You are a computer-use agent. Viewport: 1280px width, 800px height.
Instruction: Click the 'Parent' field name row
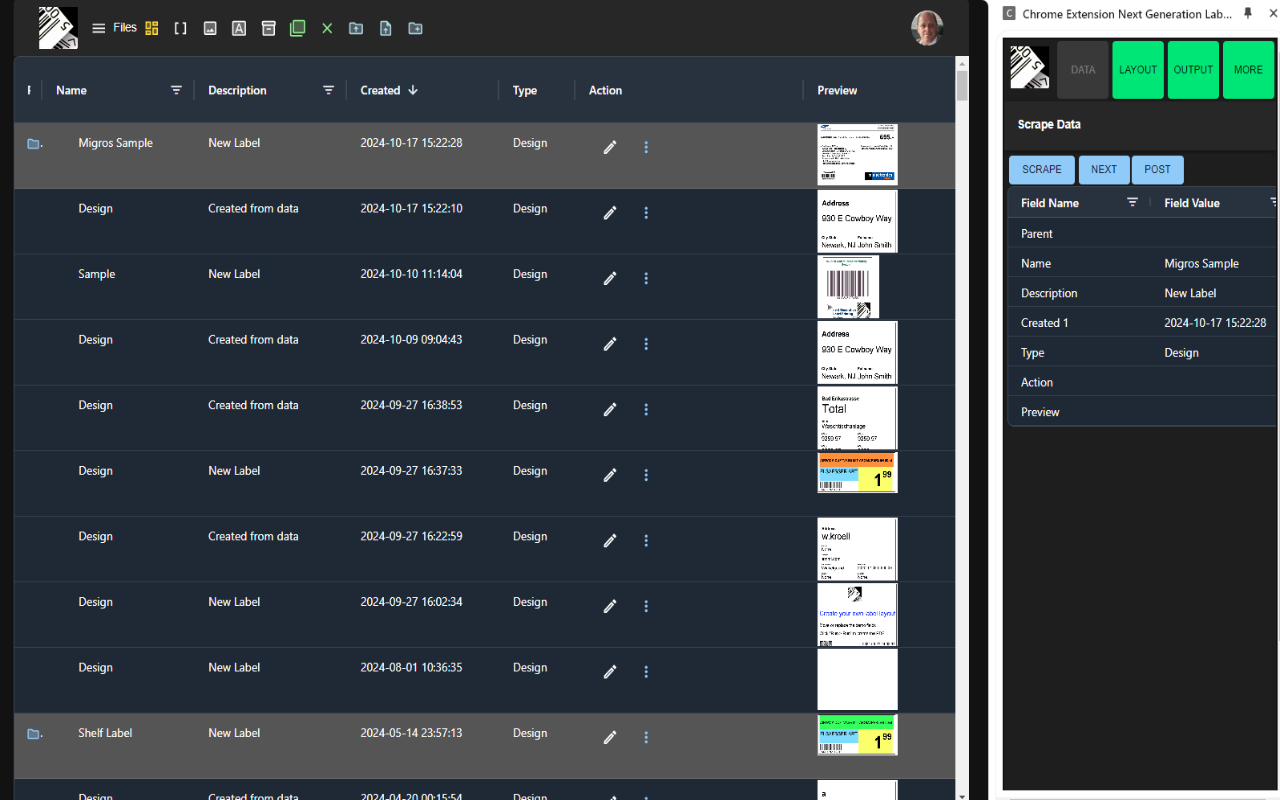pos(1037,234)
